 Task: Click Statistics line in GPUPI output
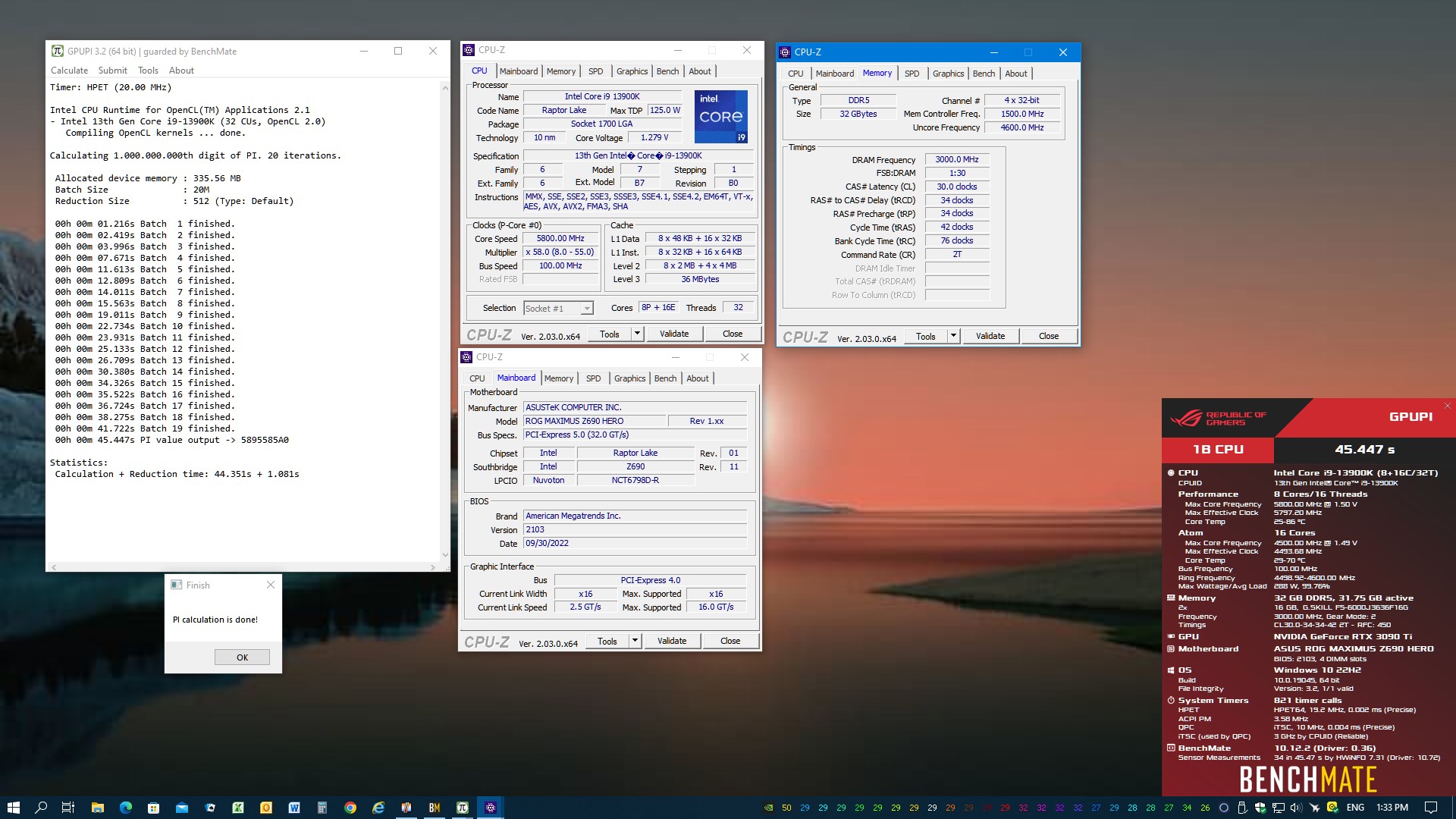pos(79,463)
